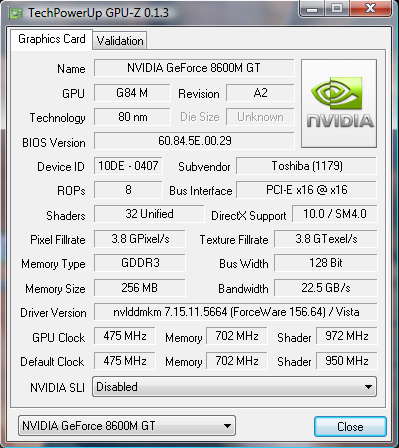The height and width of the screenshot is (448, 399).
Task: Click the NVIDIA logo image
Action: (339, 103)
